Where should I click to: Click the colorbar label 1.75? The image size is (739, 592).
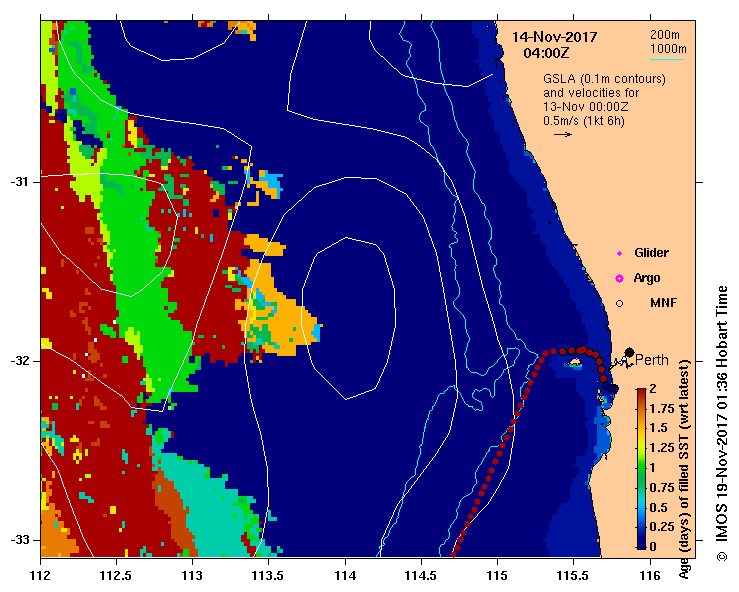[662, 409]
